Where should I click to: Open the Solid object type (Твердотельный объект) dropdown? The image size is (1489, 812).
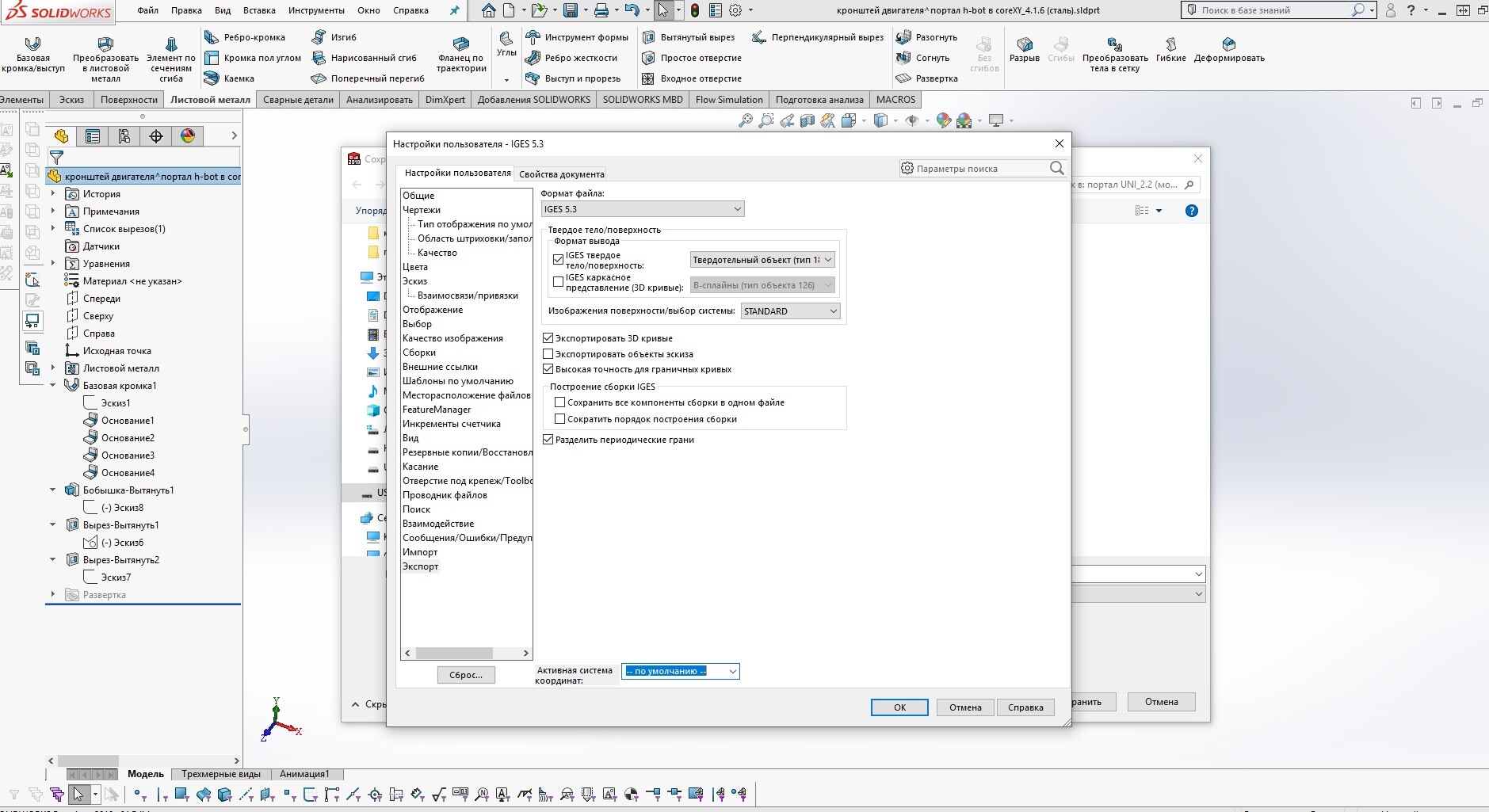coord(762,260)
